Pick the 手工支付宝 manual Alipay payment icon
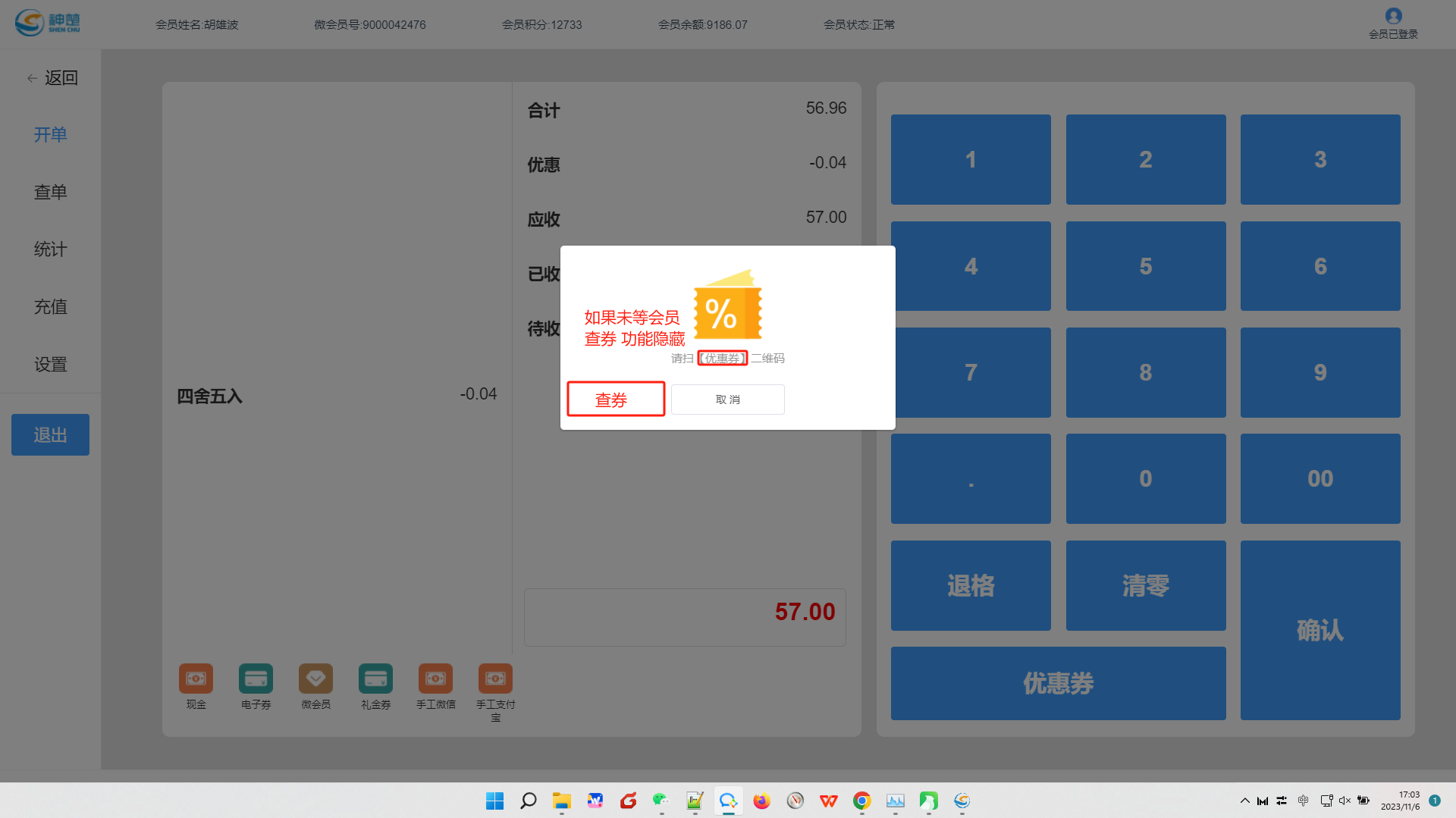 coord(495,679)
